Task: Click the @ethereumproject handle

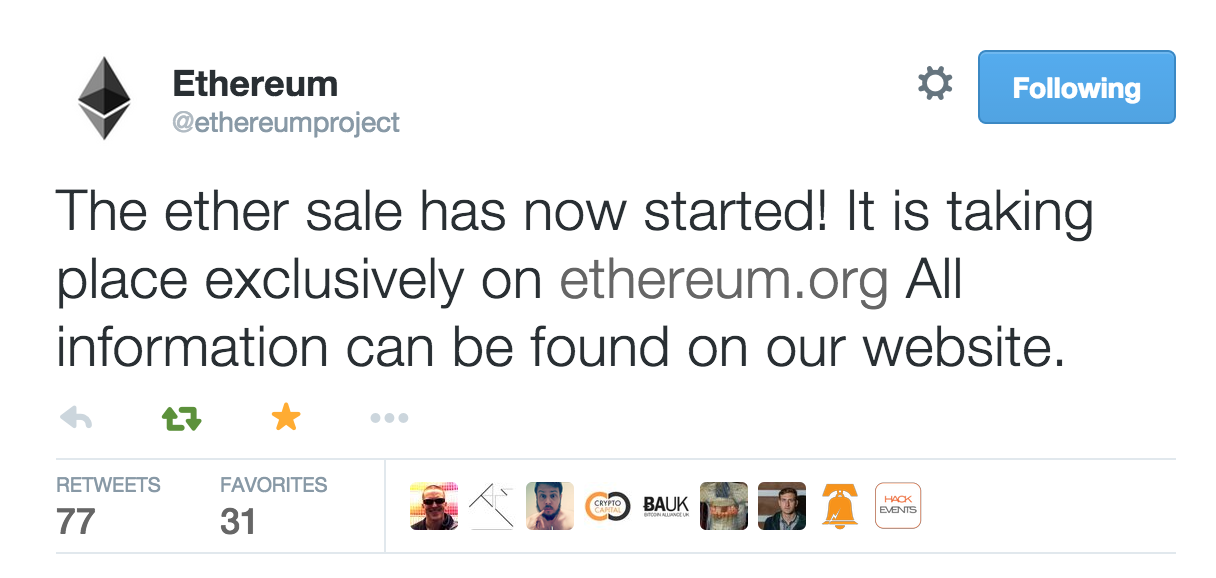Action: (286, 123)
